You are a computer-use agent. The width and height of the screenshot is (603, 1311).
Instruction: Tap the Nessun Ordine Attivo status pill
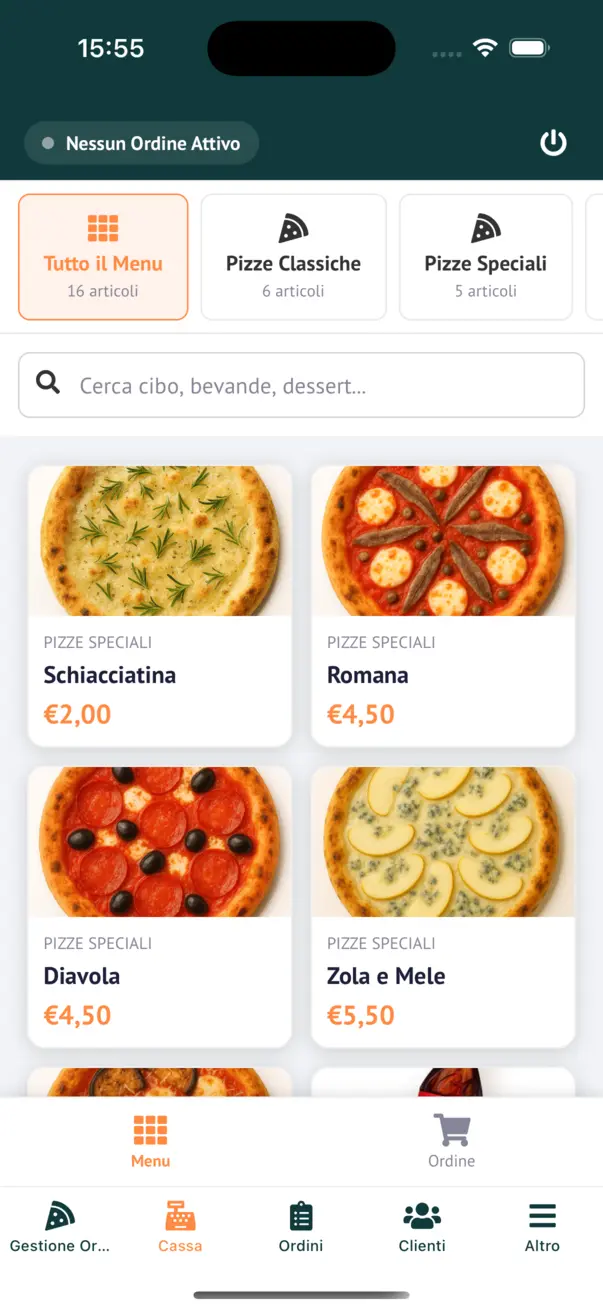pyautogui.click(x=141, y=143)
